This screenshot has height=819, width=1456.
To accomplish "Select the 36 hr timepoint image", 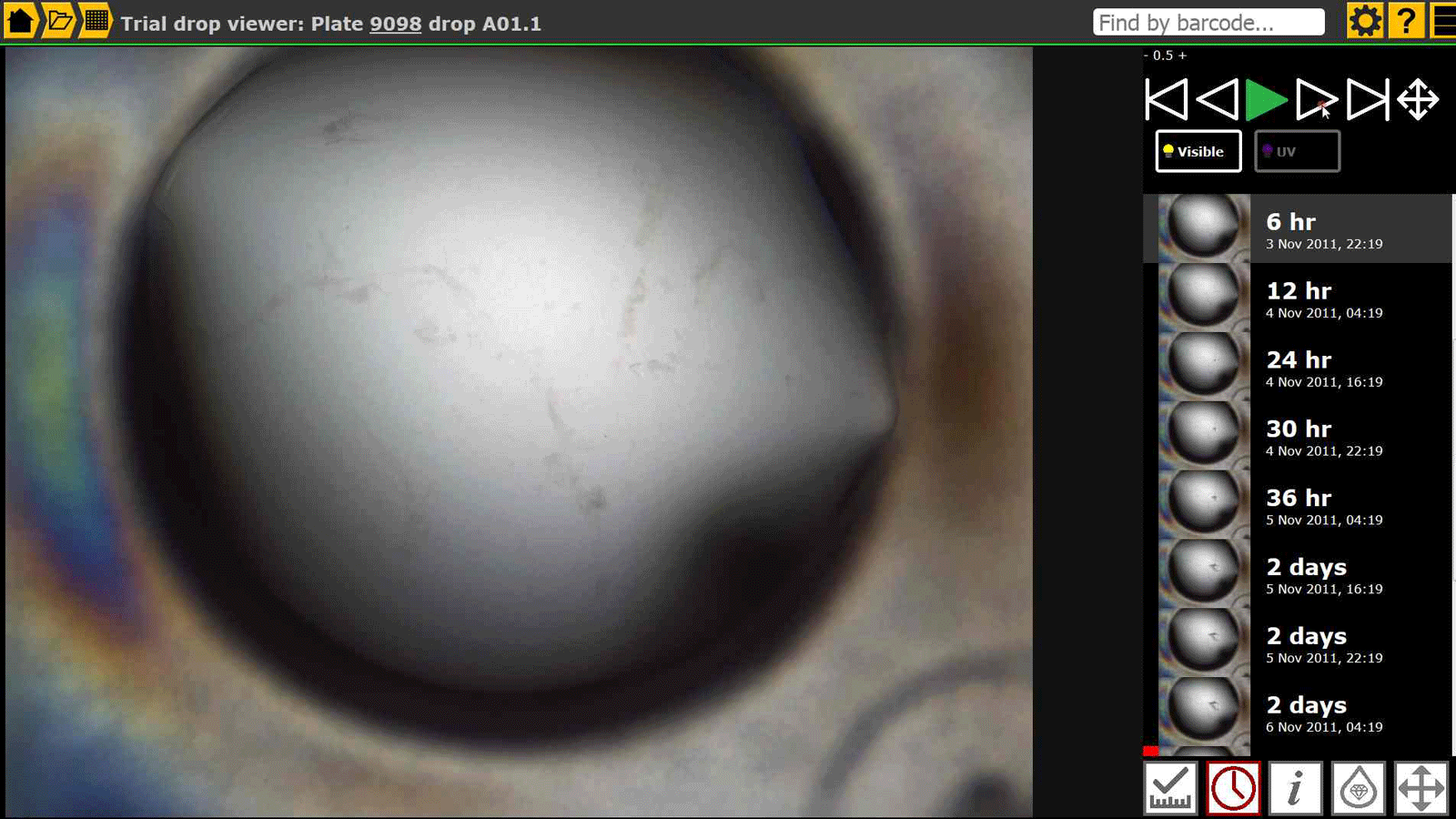I will 1298,506.
